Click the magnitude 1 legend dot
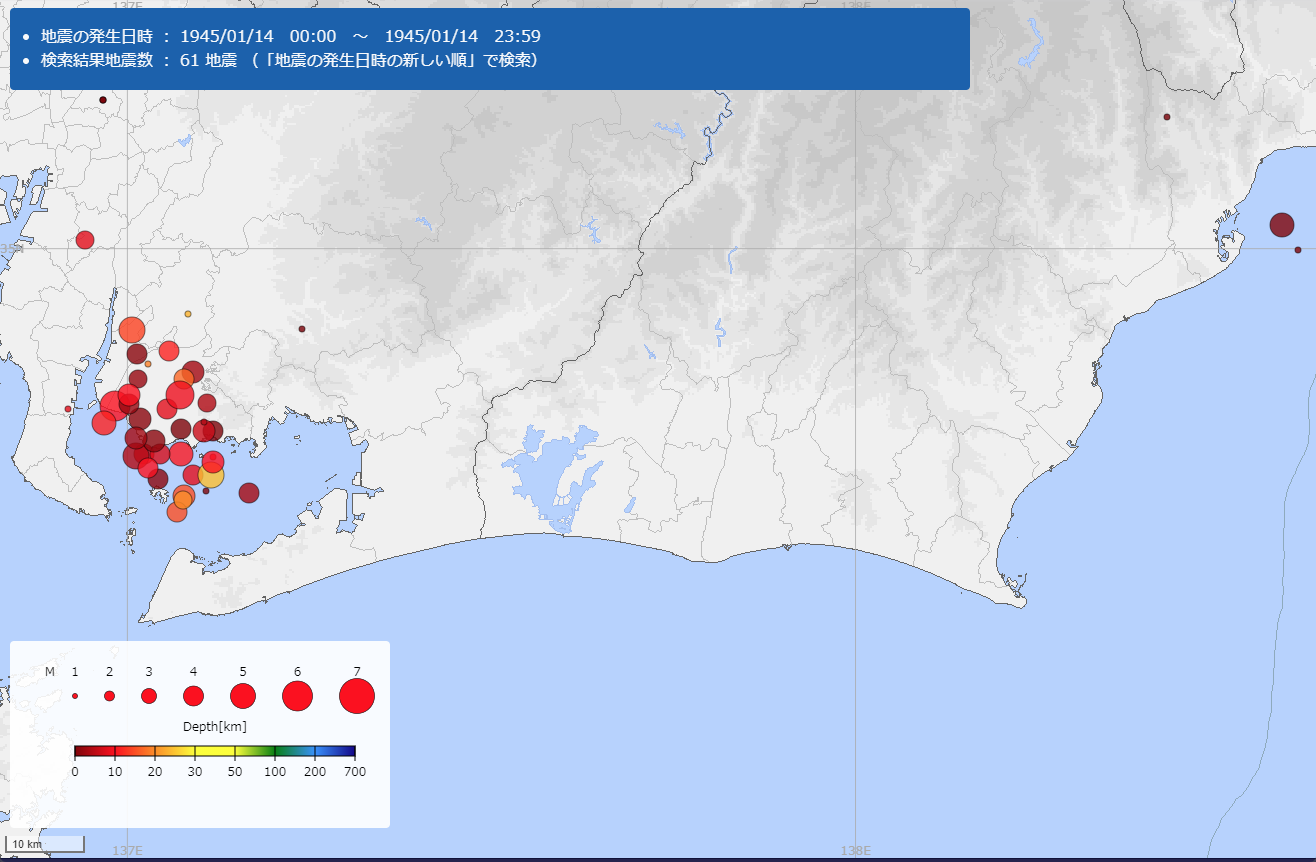 (75, 696)
